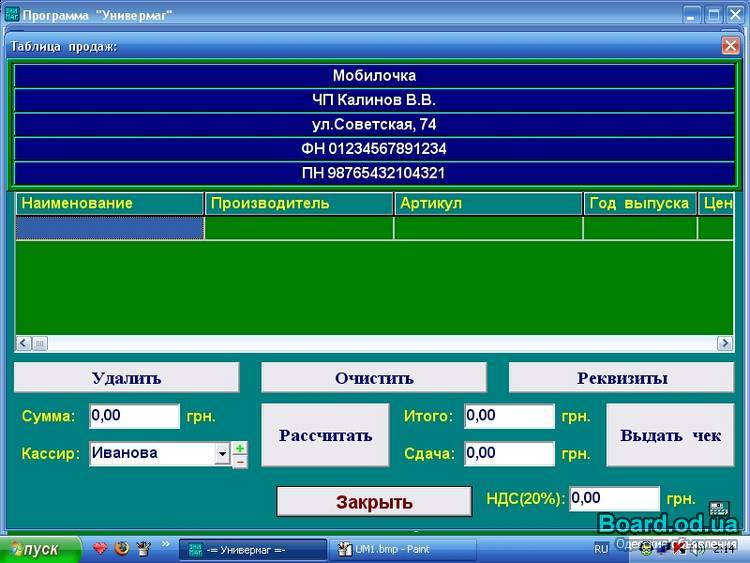This screenshot has height=563, width=750.
Task: Click the Реквизиты button
Action: pos(622,378)
